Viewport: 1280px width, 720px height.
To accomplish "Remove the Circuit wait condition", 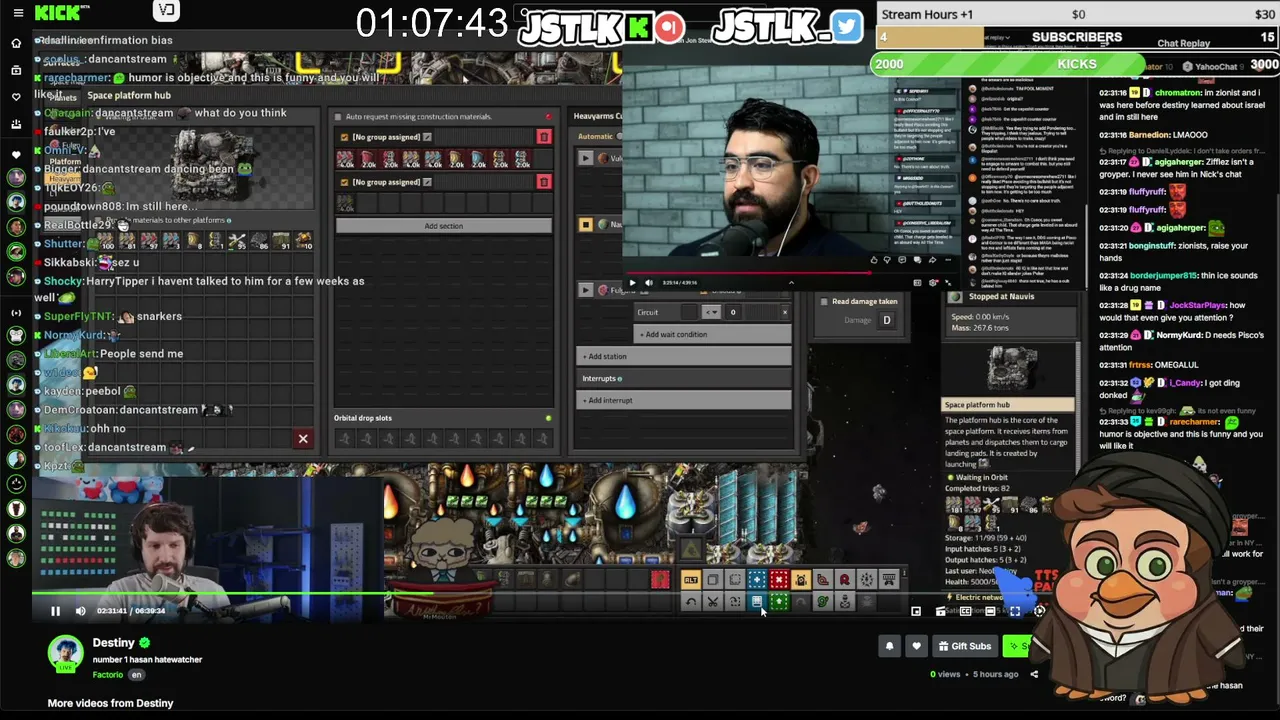I will point(785,312).
